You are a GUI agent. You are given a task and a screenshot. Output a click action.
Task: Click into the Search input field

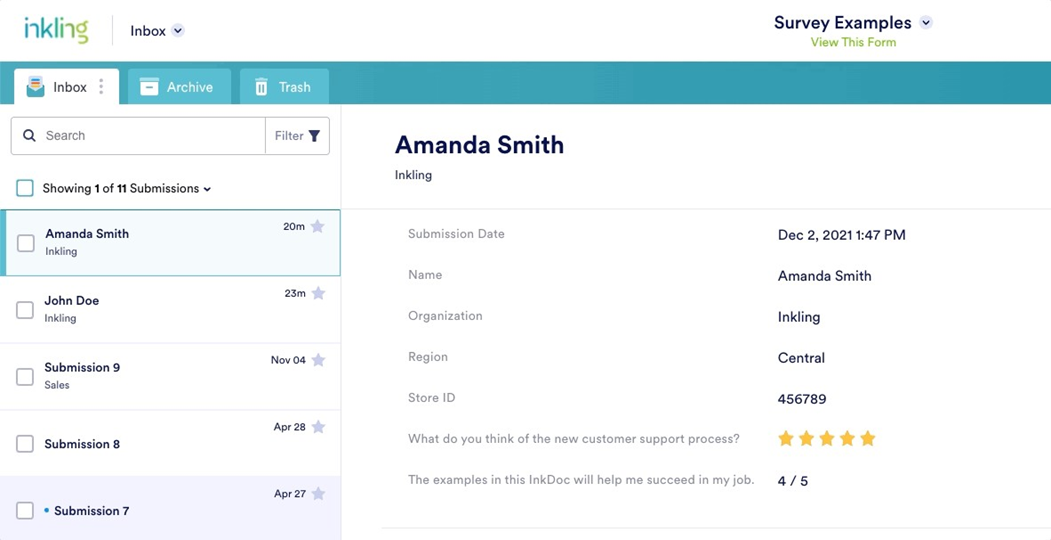pyautogui.click(x=150, y=136)
